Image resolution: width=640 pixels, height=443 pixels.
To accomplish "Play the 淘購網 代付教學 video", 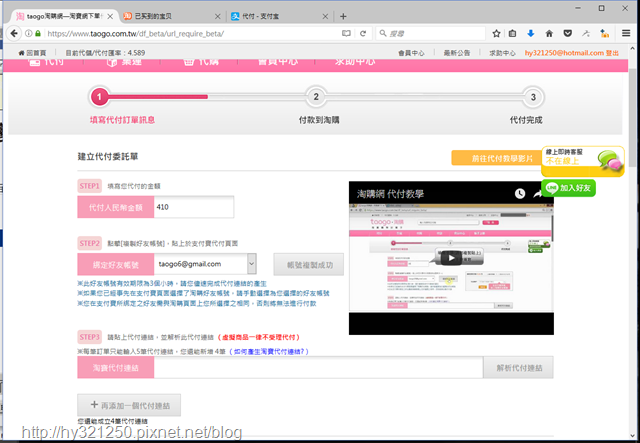I will [451, 258].
